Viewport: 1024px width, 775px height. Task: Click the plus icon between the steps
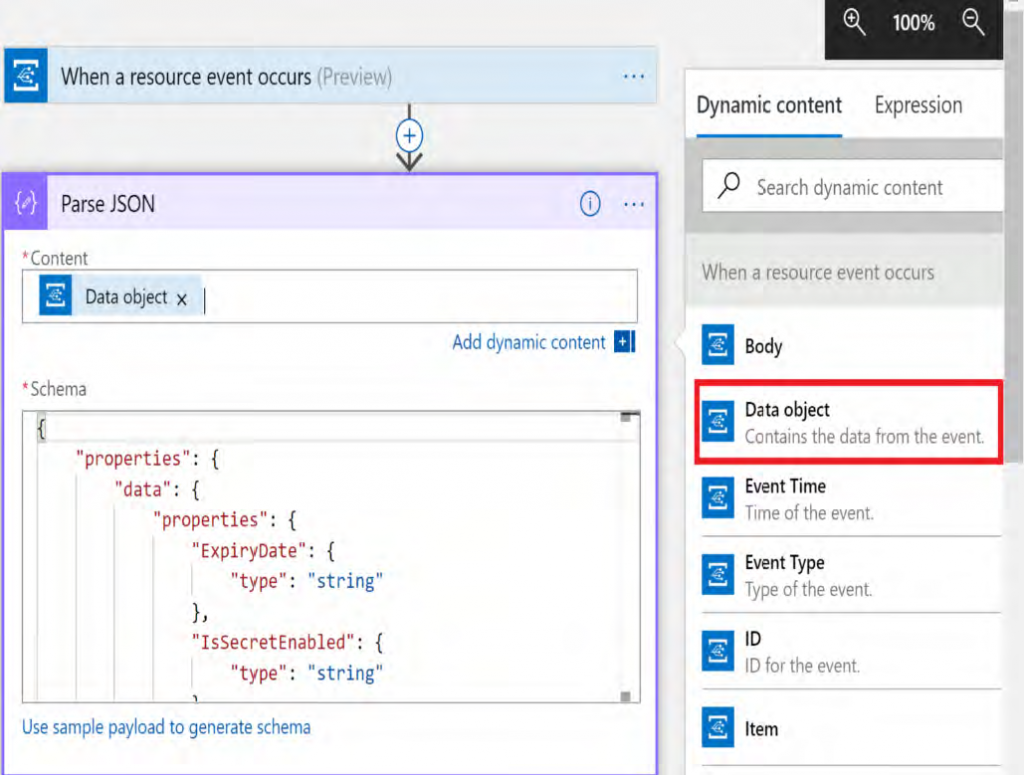(410, 135)
